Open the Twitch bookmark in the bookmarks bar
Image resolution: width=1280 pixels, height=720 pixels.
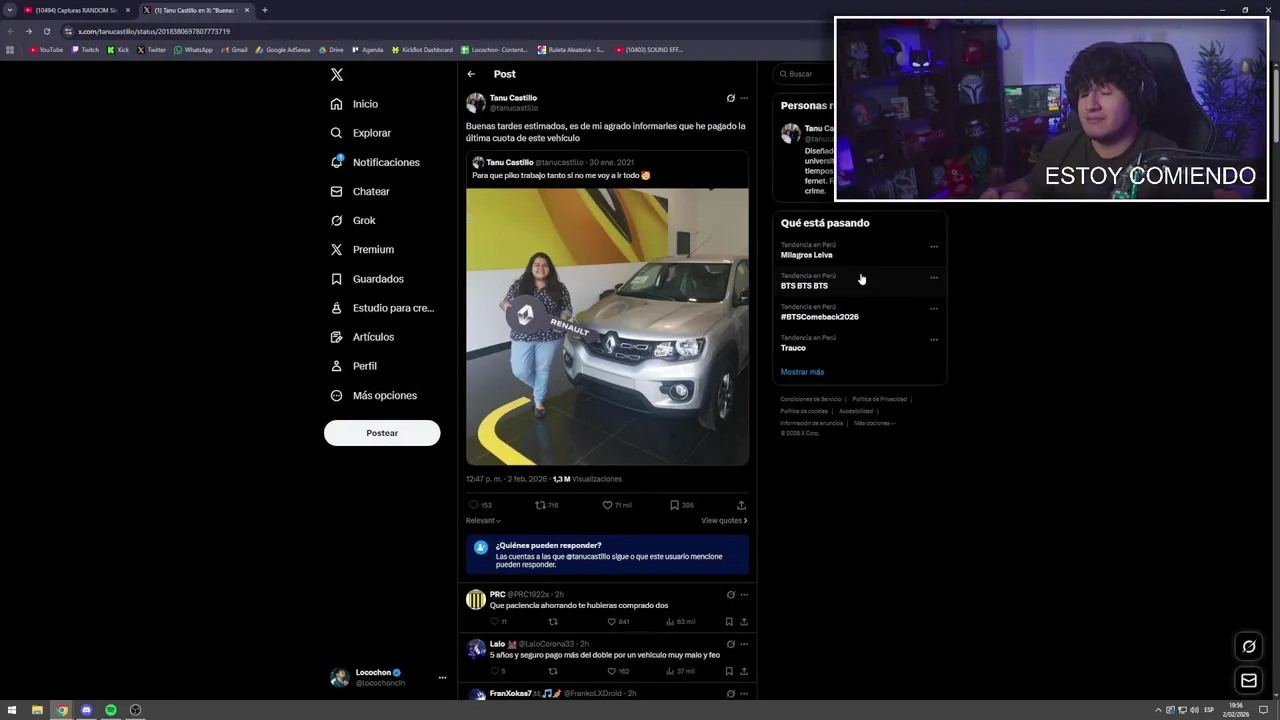click(85, 49)
